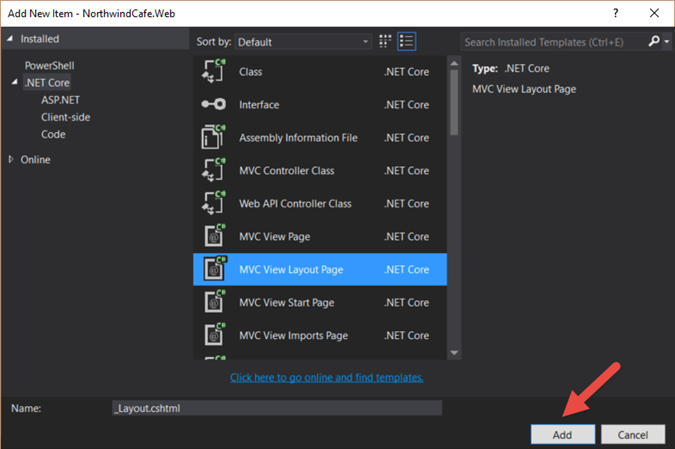This screenshot has height=449, width=675.
Task: Pick the MVC Controller Class icon
Action: click(x=213, y=171)
